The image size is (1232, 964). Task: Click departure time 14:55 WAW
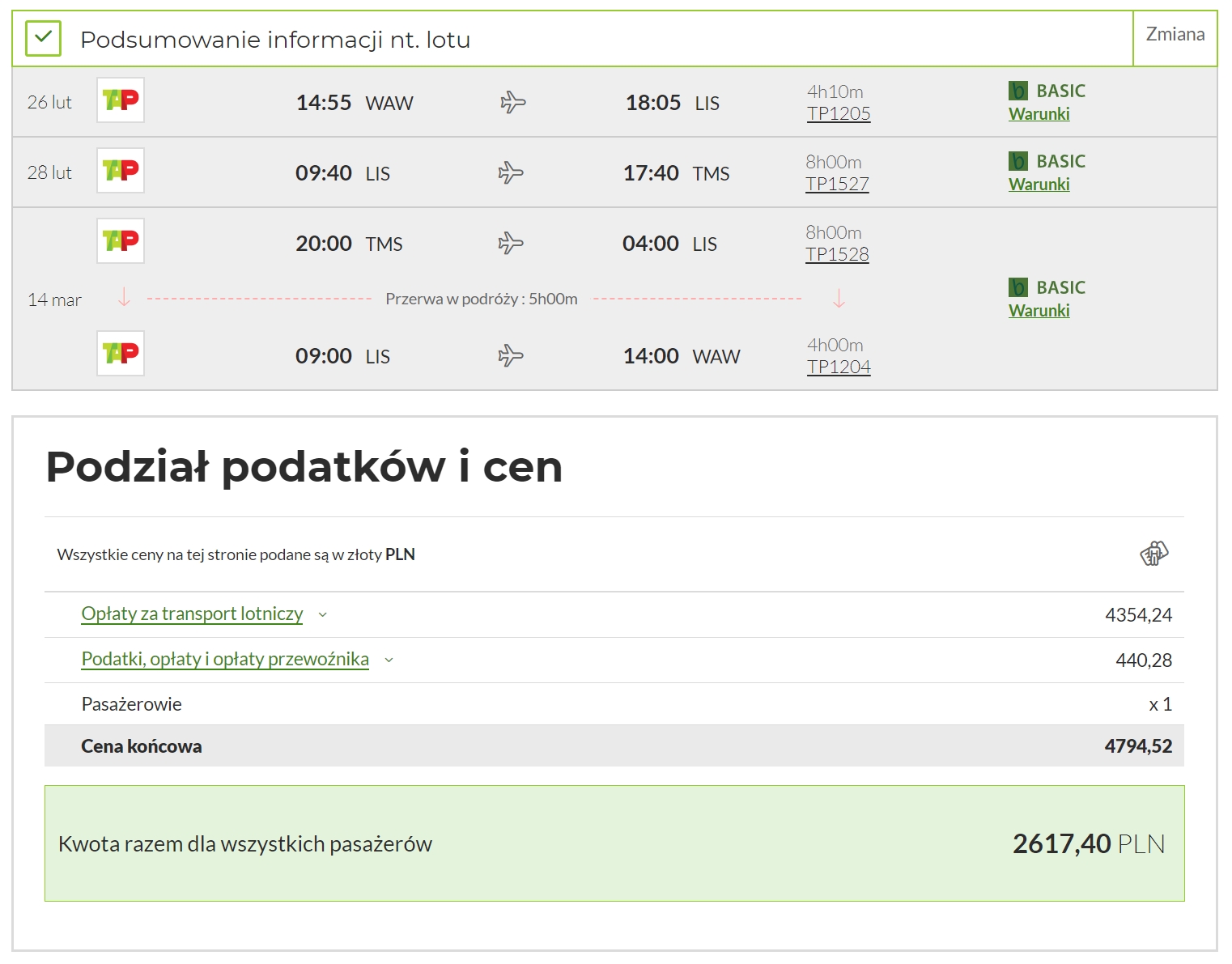pyautogui.click(x=355, y=103)
